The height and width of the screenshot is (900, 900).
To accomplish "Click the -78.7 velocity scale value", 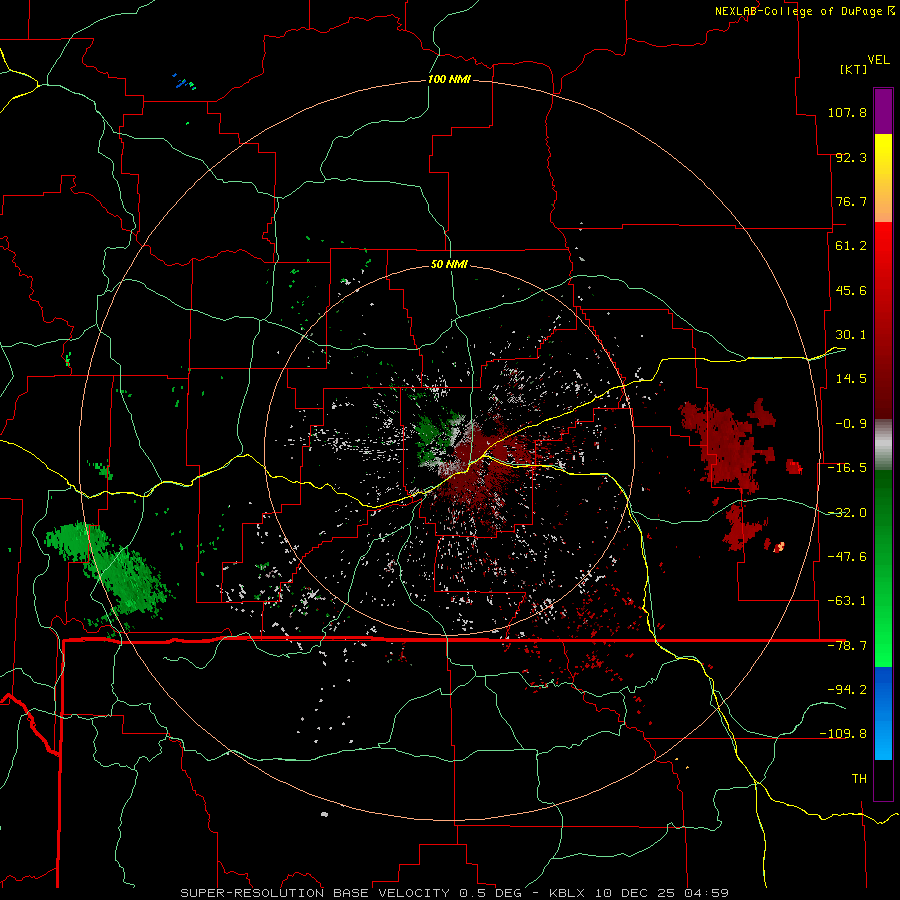I will tap(847, 646).
